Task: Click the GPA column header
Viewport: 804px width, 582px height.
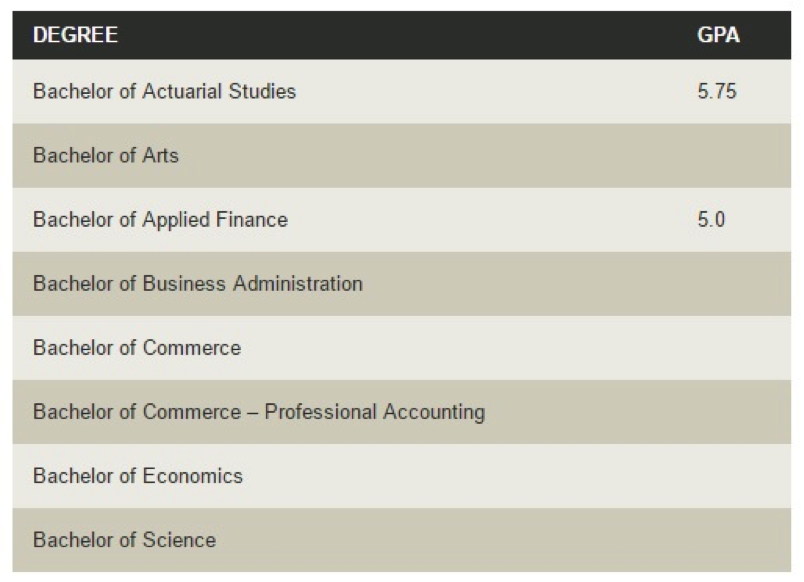Action: (x=718, y=35)
